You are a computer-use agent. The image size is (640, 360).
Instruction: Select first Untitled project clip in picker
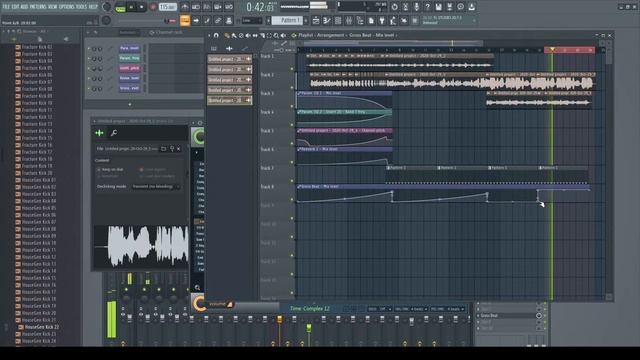(x=230, y=59)
